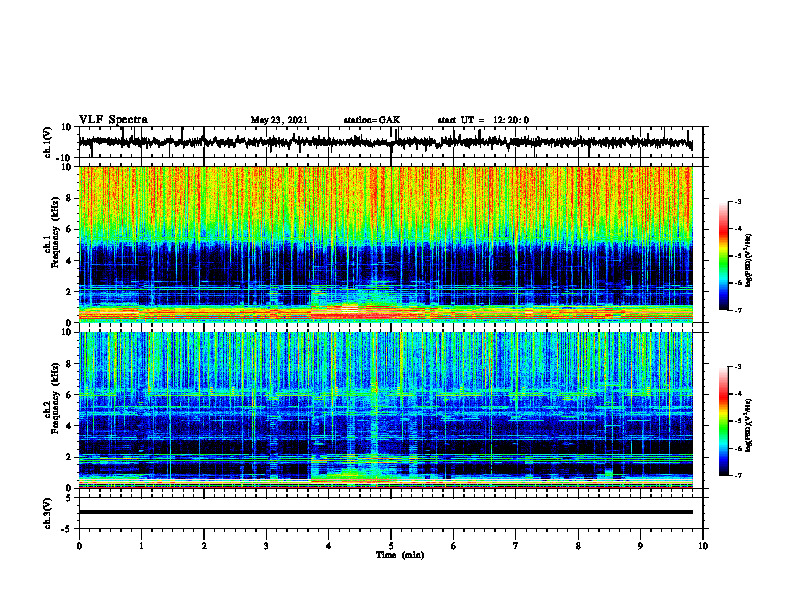The height and width of the screenshot is (612, 792).
Task: Click the color scale bar beside ch.1 spectrogram
Action: point(724,256)
